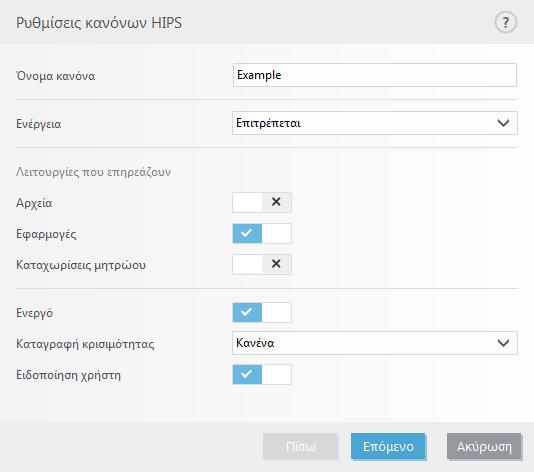
Task: Click the Λειτουργίες που επηρεάζουν section heading
Action: click(93, 172)
